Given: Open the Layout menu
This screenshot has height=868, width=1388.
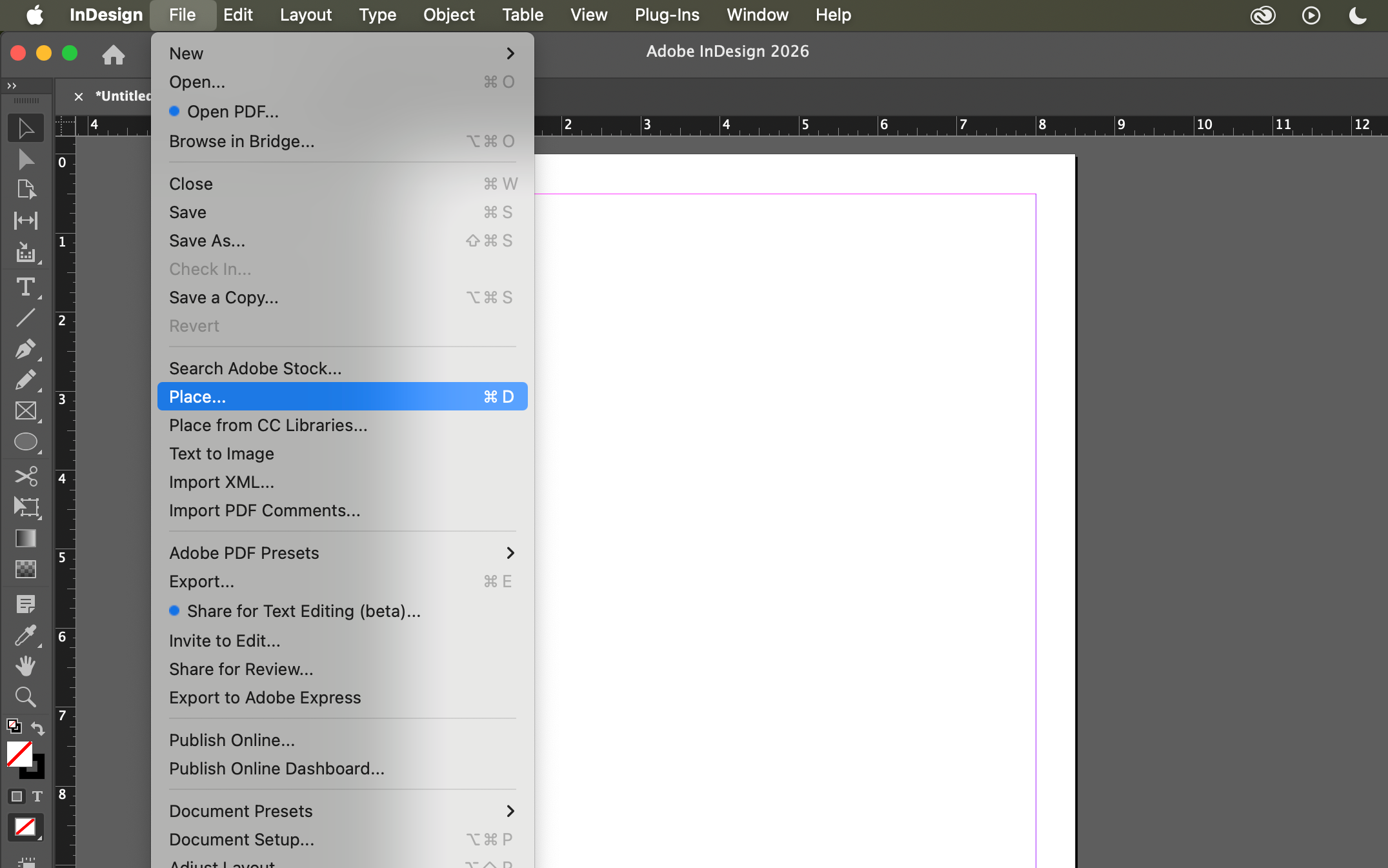Looking at the screenshot, I should click(x=305, y=15).
